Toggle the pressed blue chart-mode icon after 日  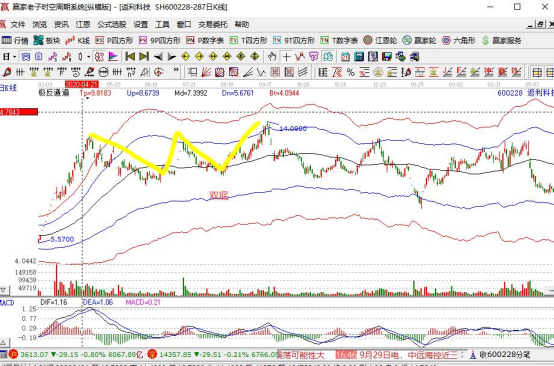pos(25,57)
